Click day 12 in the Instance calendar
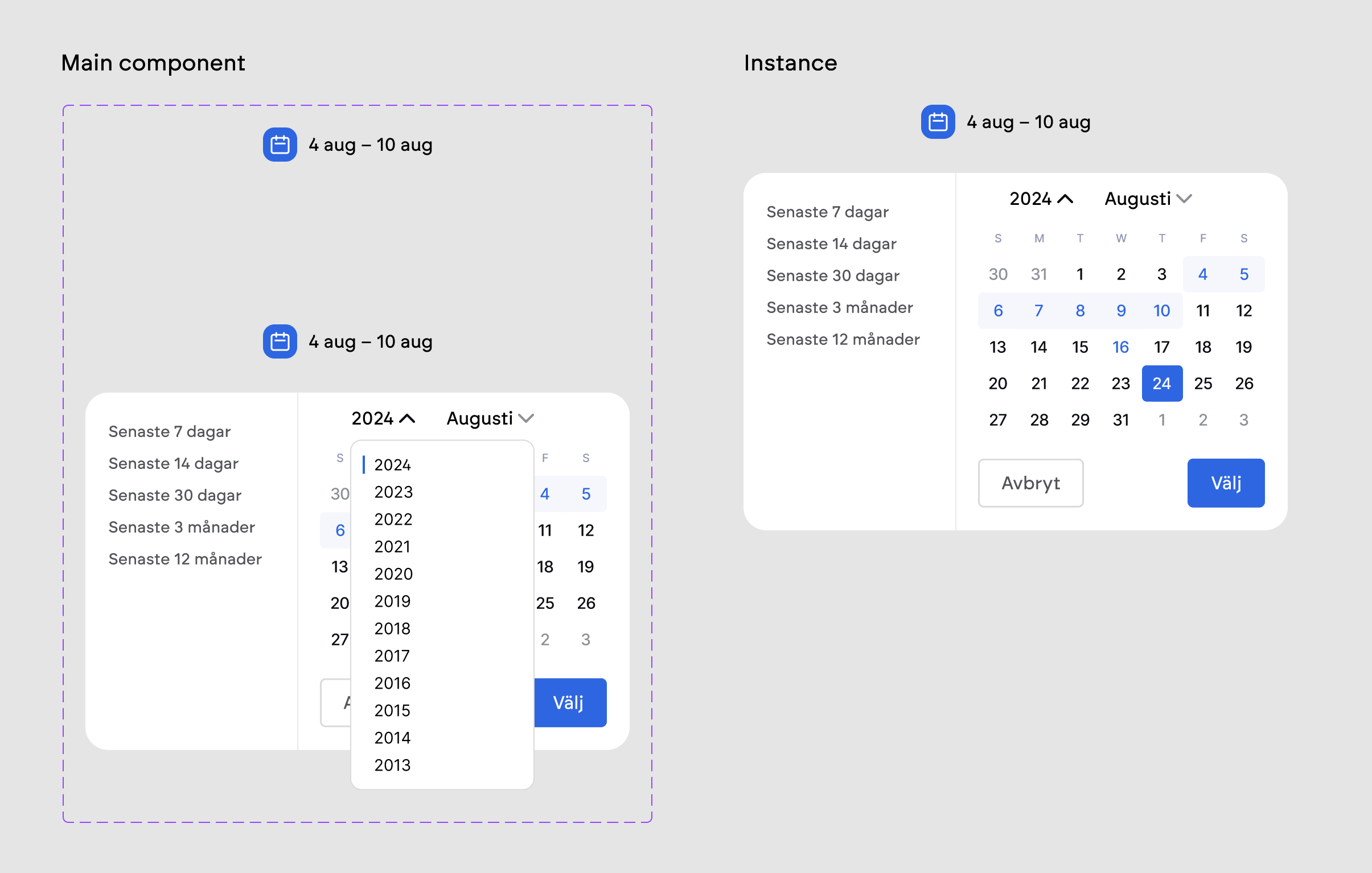 [x=1244, y=310]
